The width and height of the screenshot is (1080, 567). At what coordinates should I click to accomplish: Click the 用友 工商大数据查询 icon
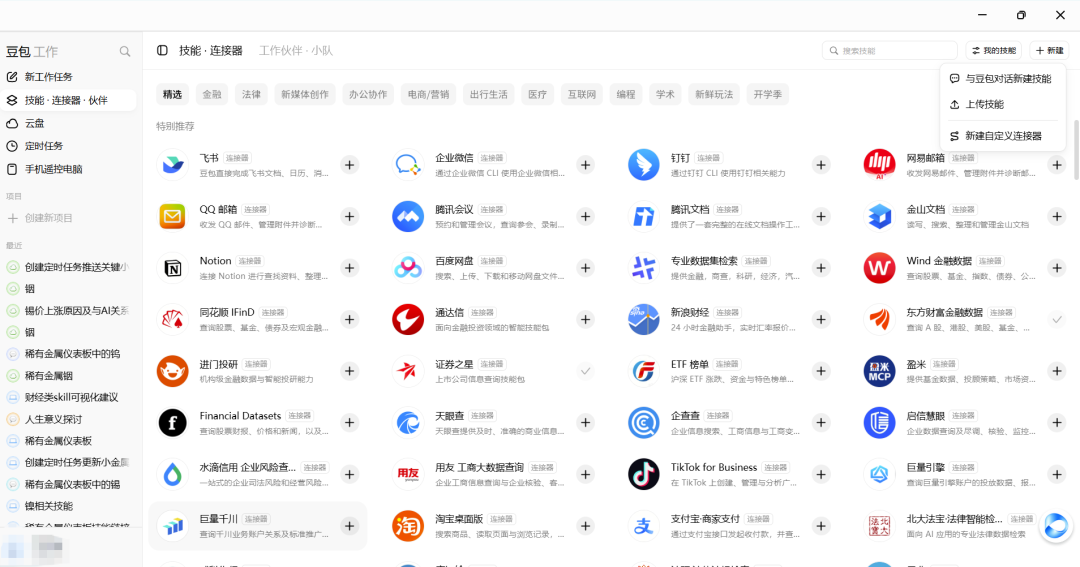[x=408, y=474]
